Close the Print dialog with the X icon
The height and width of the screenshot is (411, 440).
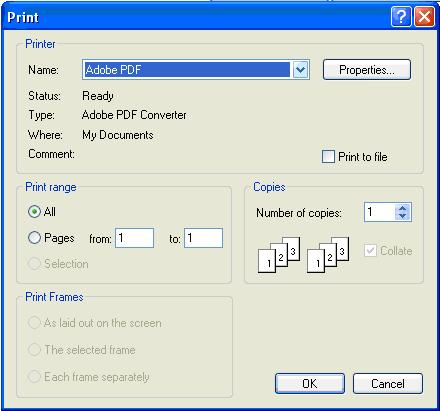[424, 16]
